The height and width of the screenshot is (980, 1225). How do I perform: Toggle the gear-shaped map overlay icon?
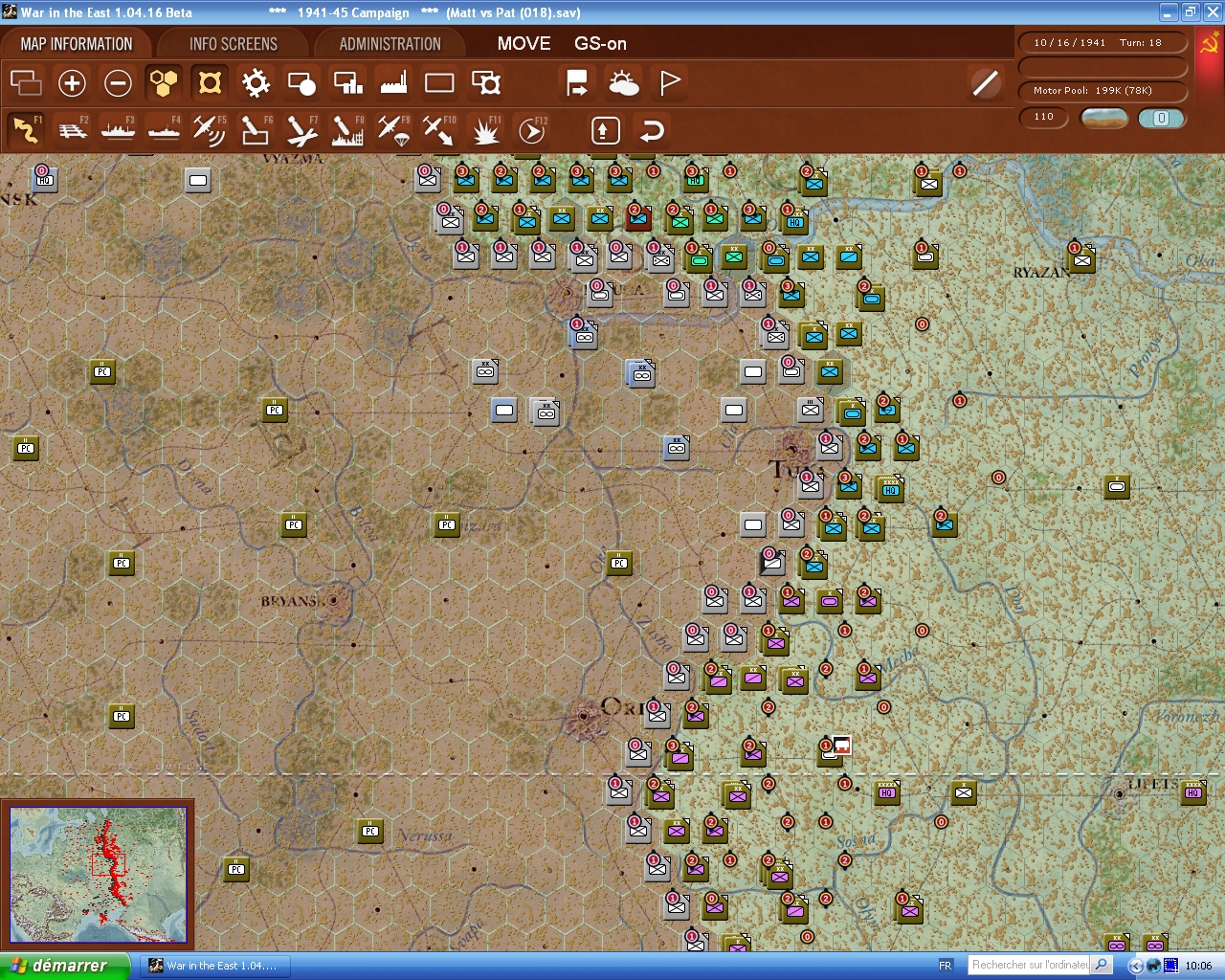[256, 83]
